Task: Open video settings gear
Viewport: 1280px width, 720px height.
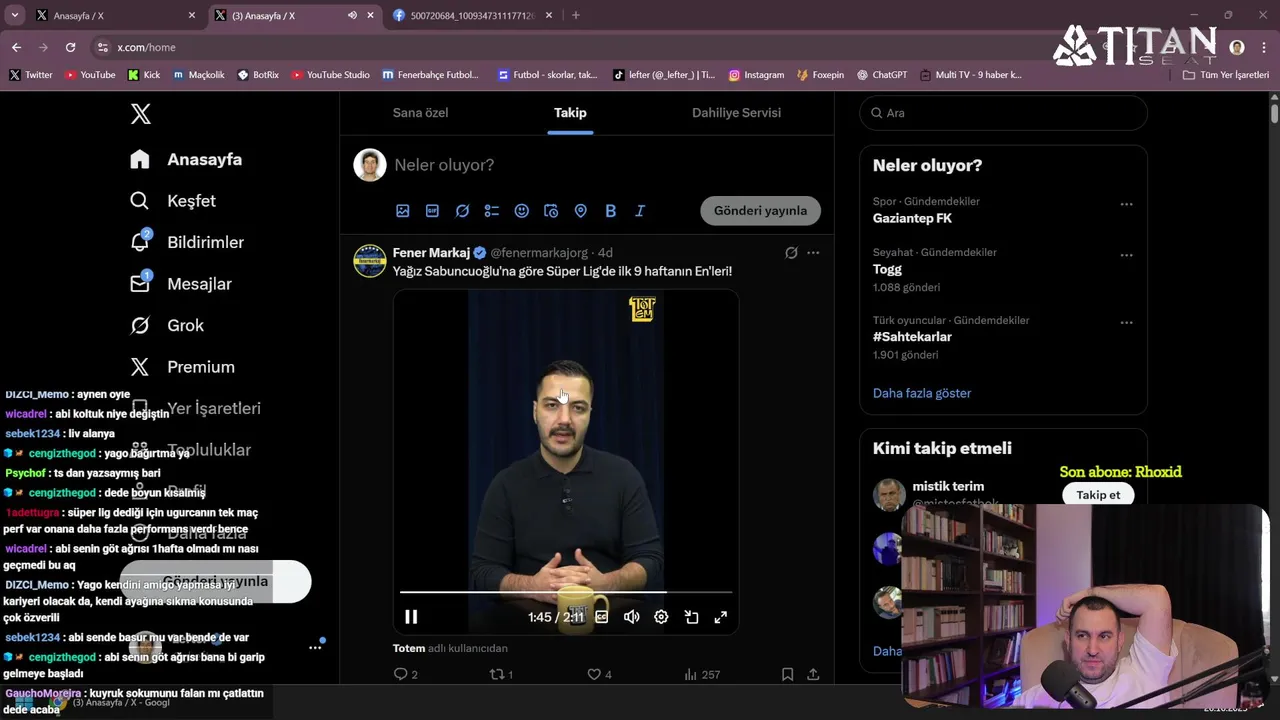Action: (661, 617)
